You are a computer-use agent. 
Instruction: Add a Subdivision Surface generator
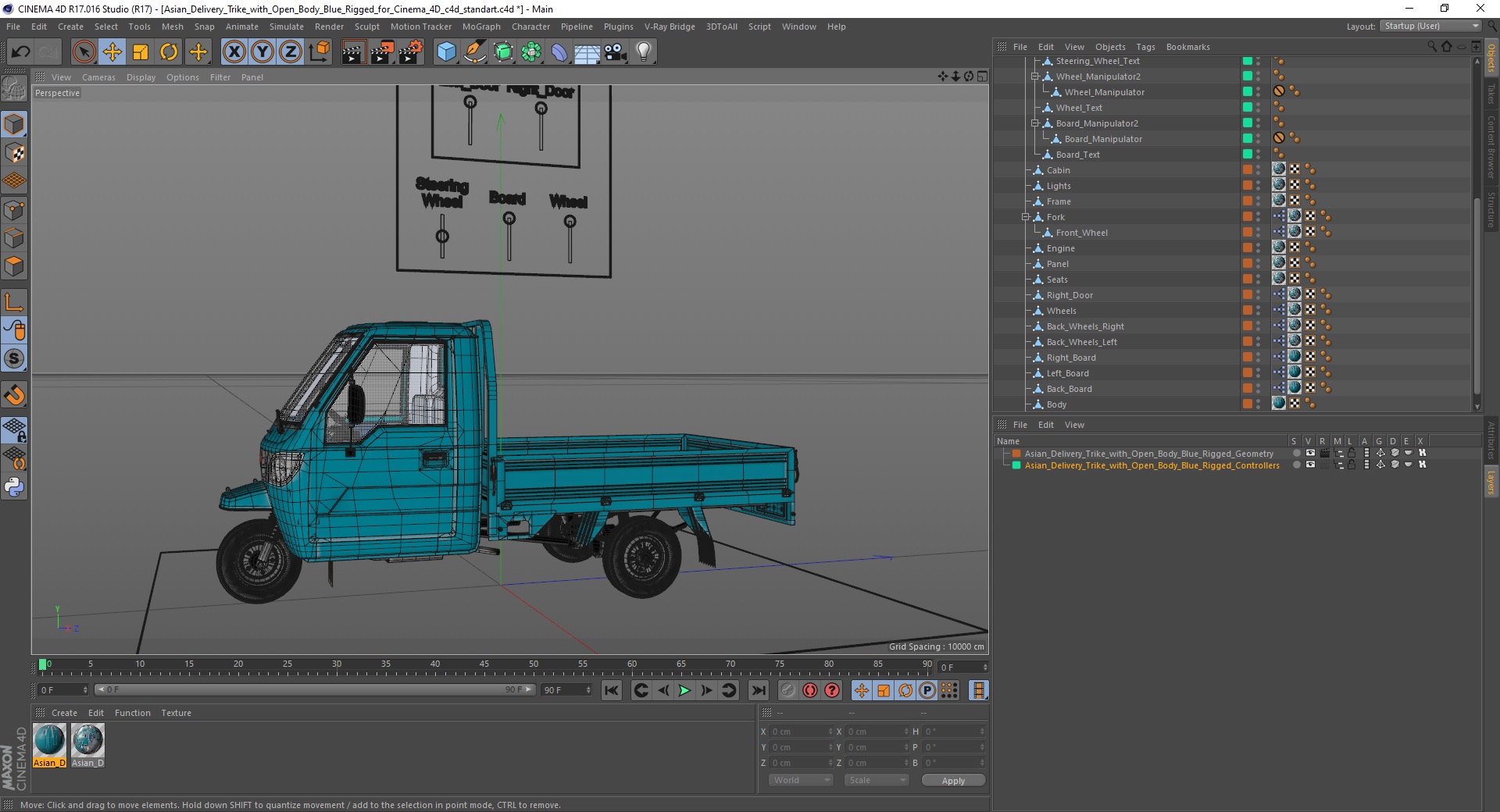(503, 52)
